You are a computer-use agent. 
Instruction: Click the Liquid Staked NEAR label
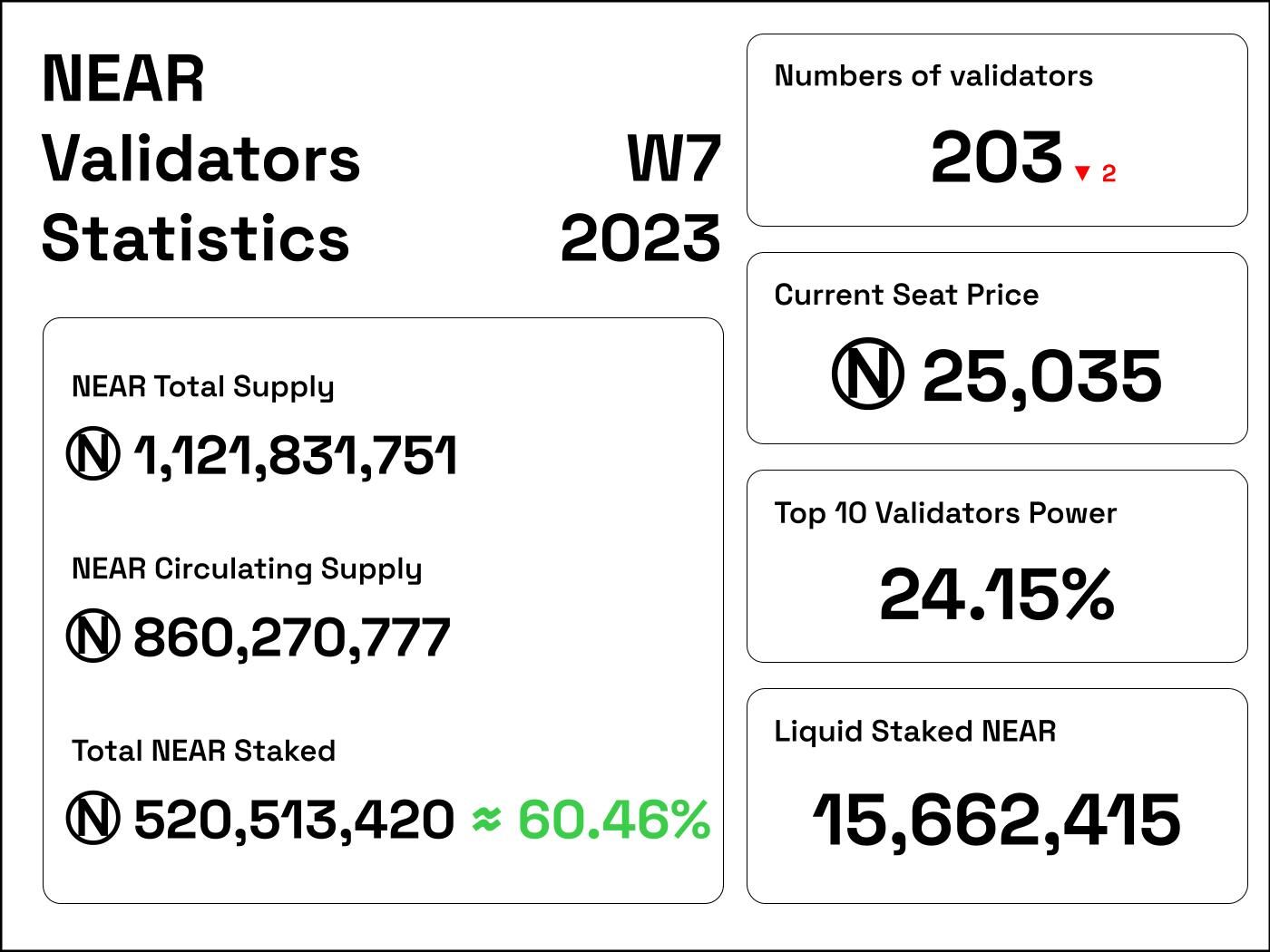914,732
